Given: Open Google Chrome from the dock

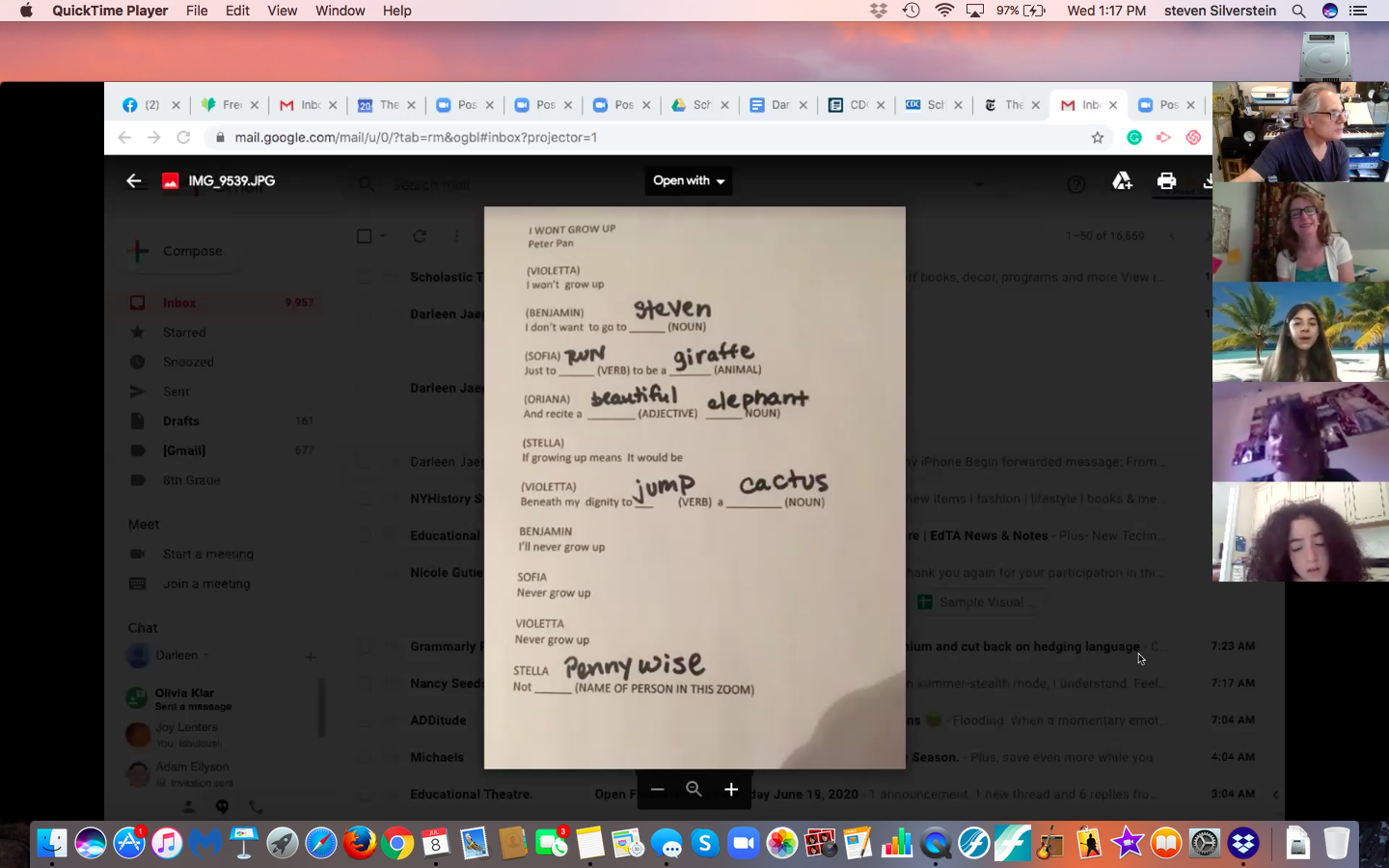Looking at the screenshot, I should pyautogui.click(x=396, y=844).
